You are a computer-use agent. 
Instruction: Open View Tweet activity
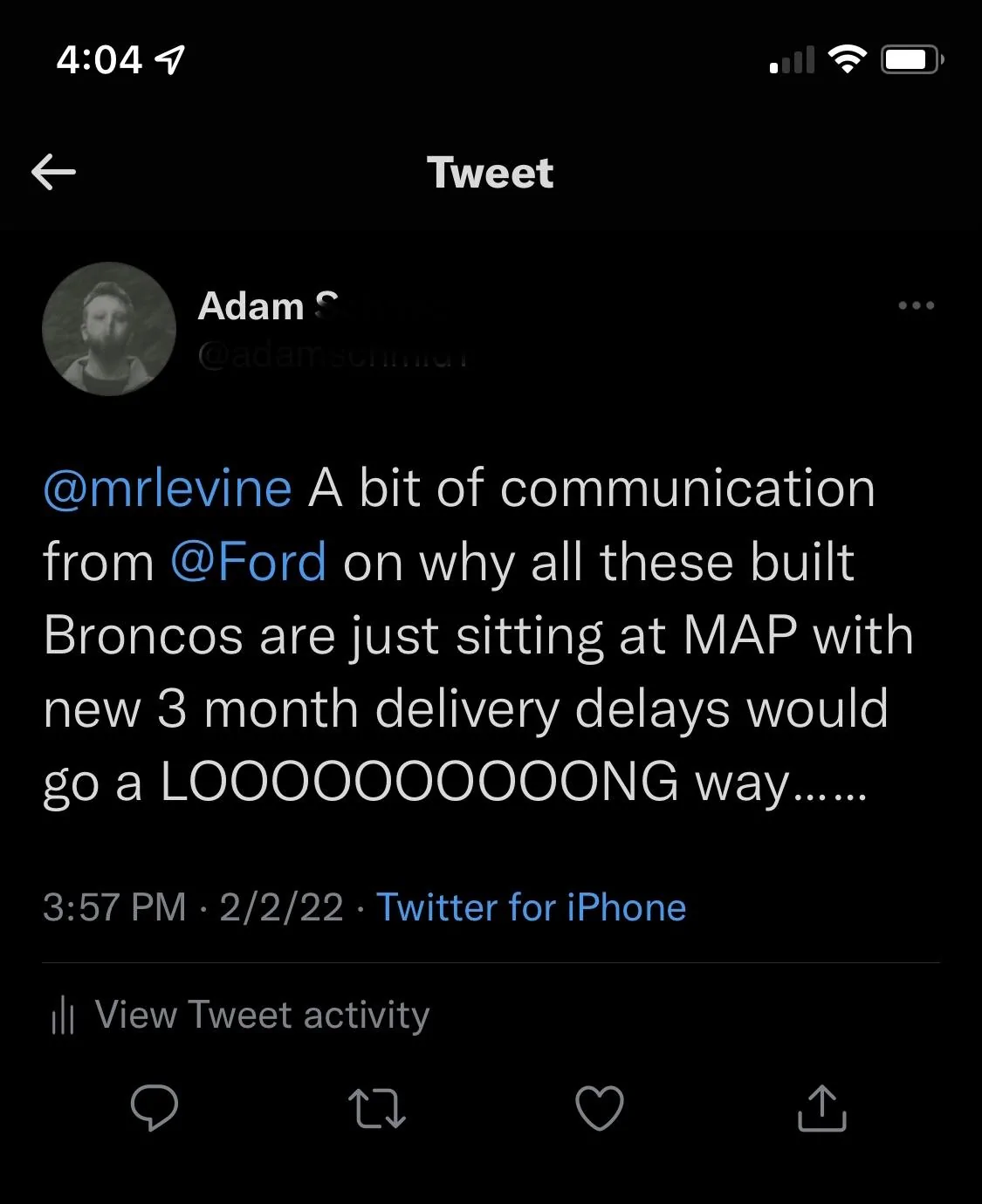pos(240,1015)
